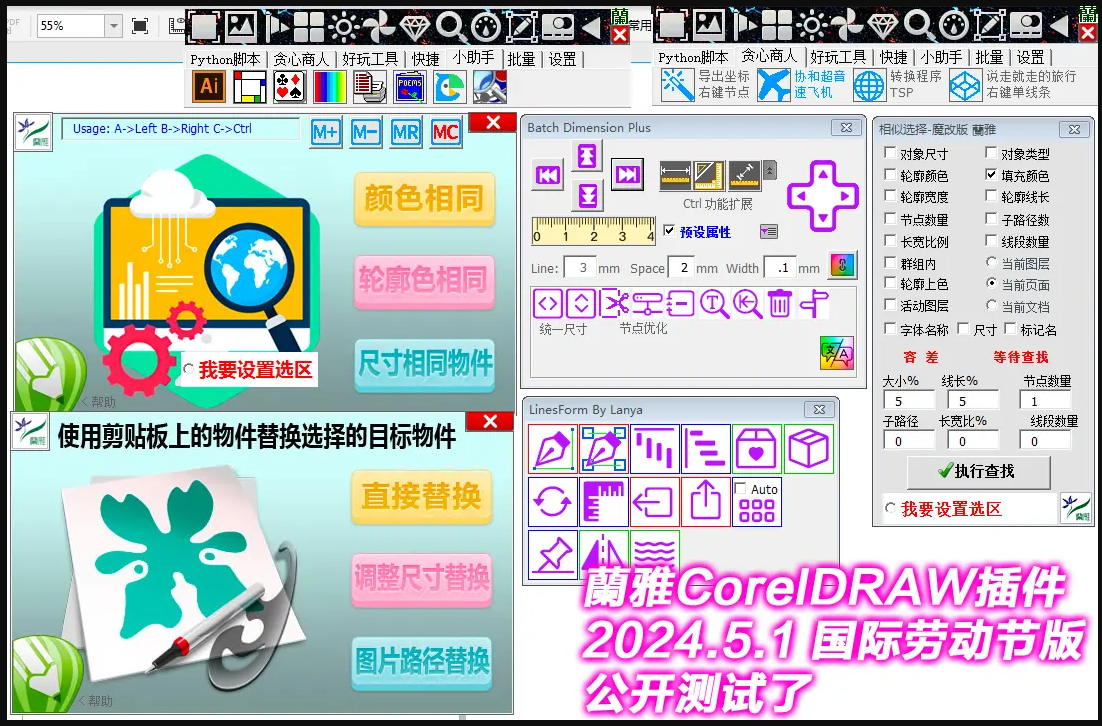Click the purple ruler icon in LinesForm

604,502
